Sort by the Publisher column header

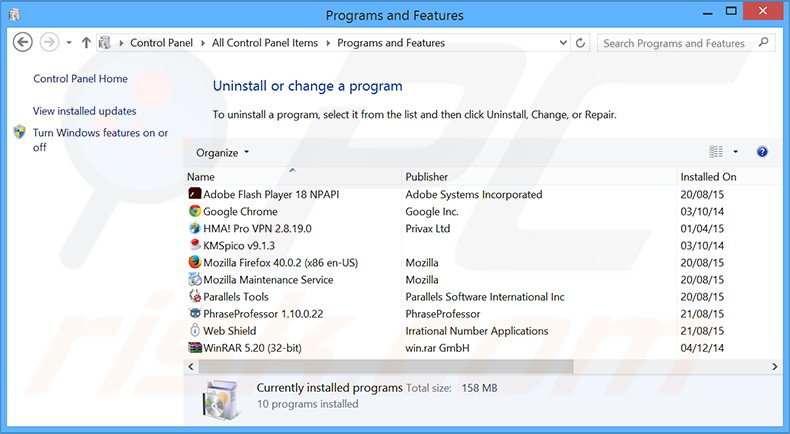click(x=426, y=177)
